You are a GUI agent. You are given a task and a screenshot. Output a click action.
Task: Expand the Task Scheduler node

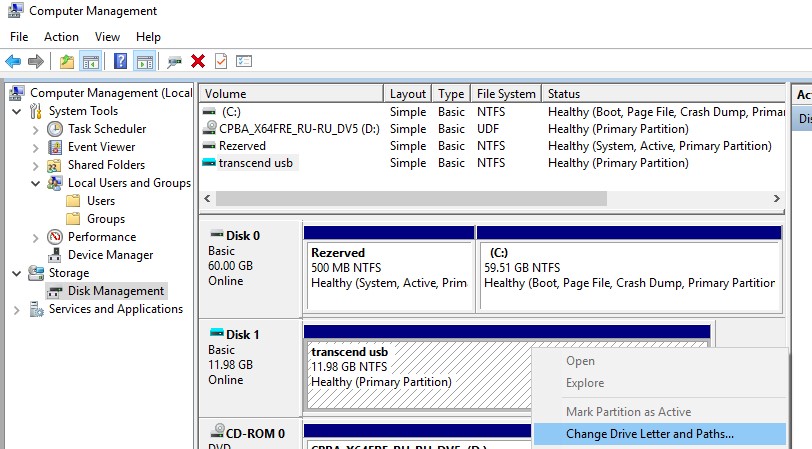pos(36,129)
